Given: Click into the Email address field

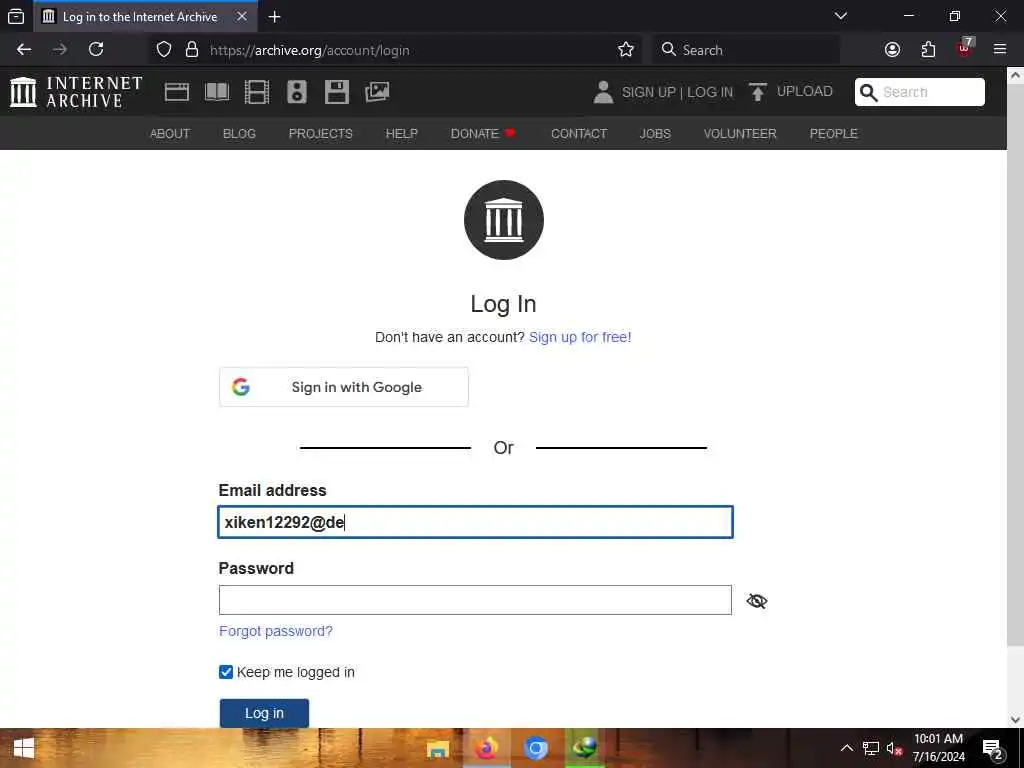Looking at the screenshot, I should [475, 522].
